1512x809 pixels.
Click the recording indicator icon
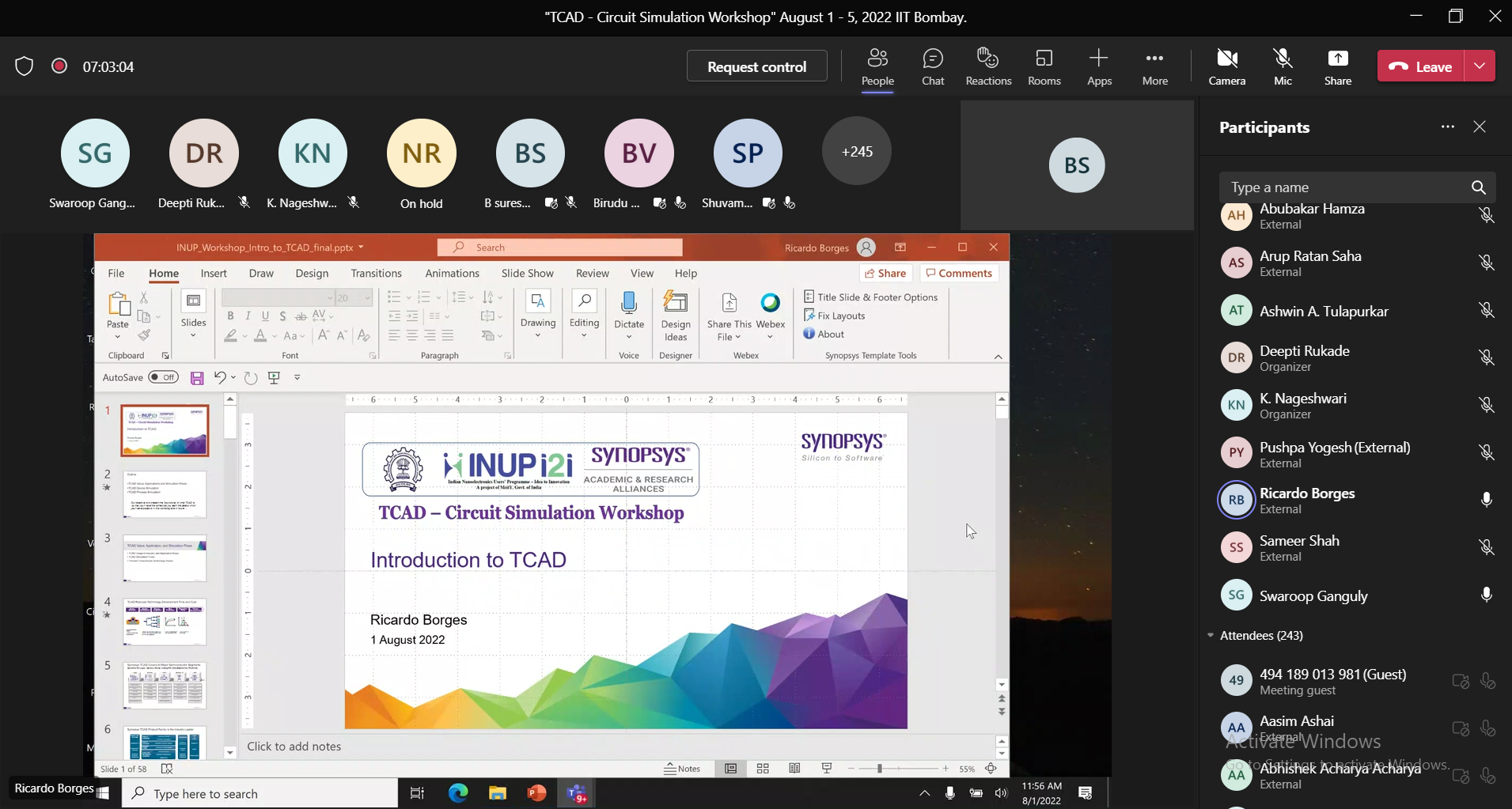click(59, 66)
